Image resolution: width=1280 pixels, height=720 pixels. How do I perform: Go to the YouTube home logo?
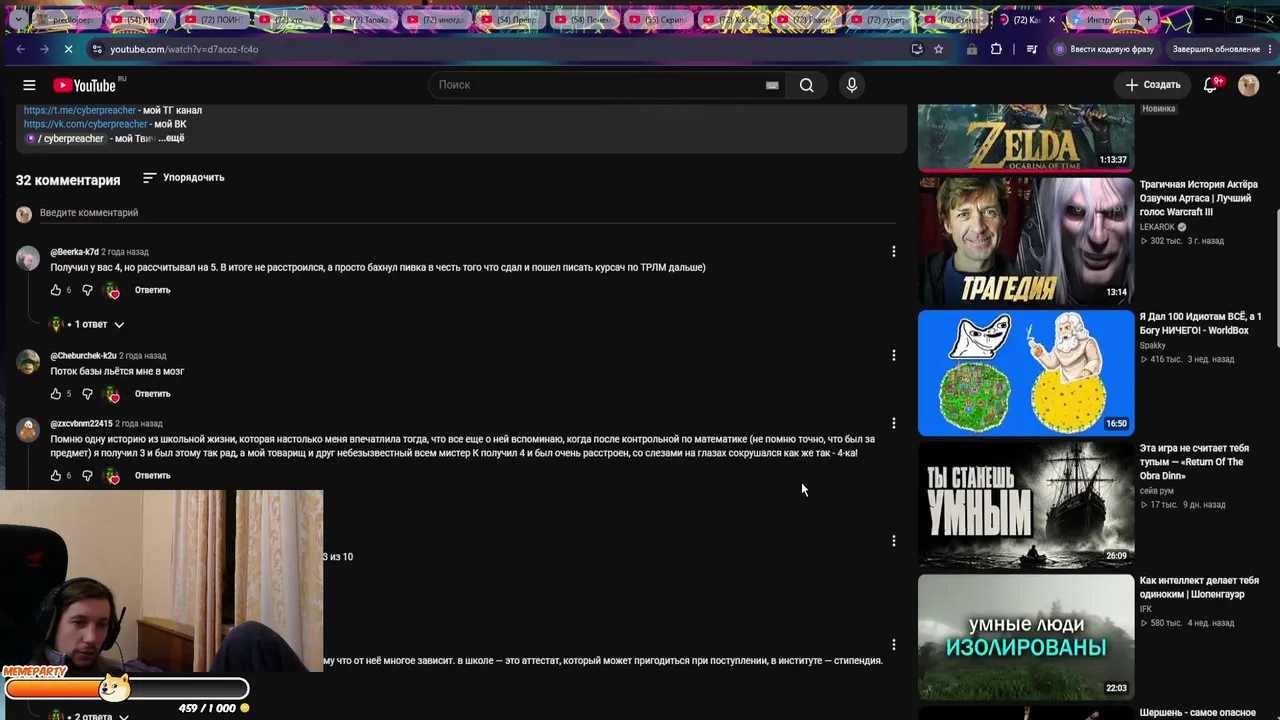pos(85,85)
